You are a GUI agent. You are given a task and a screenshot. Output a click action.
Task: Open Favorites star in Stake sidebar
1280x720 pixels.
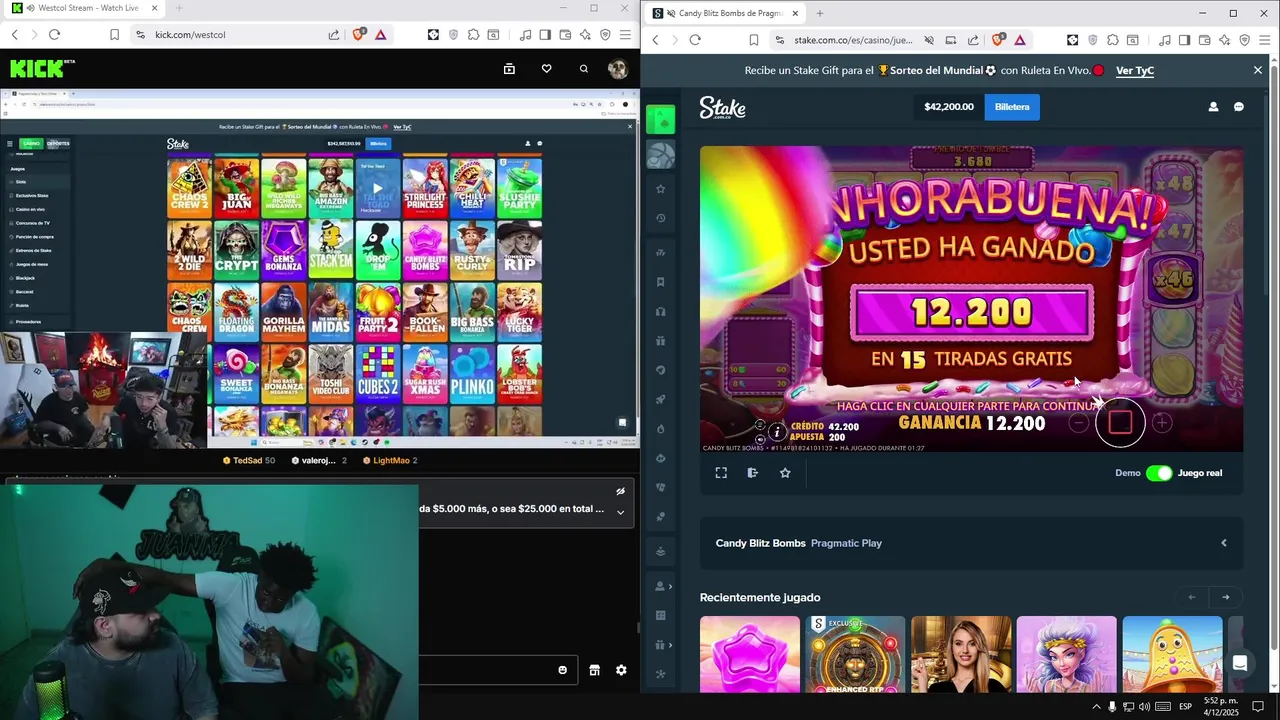click(x=660, y=189)
